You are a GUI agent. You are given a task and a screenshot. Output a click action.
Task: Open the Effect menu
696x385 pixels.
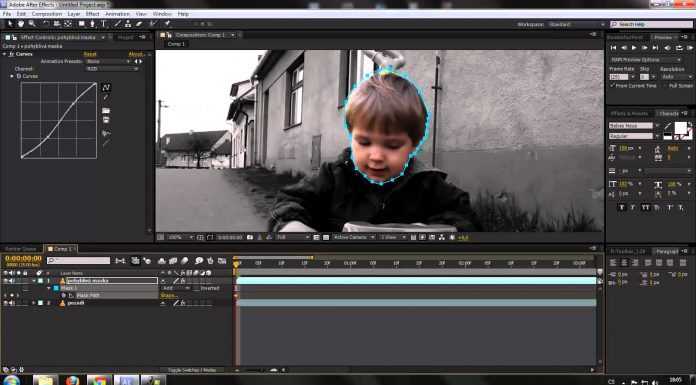pyautogui.click(x=92, y=14)
